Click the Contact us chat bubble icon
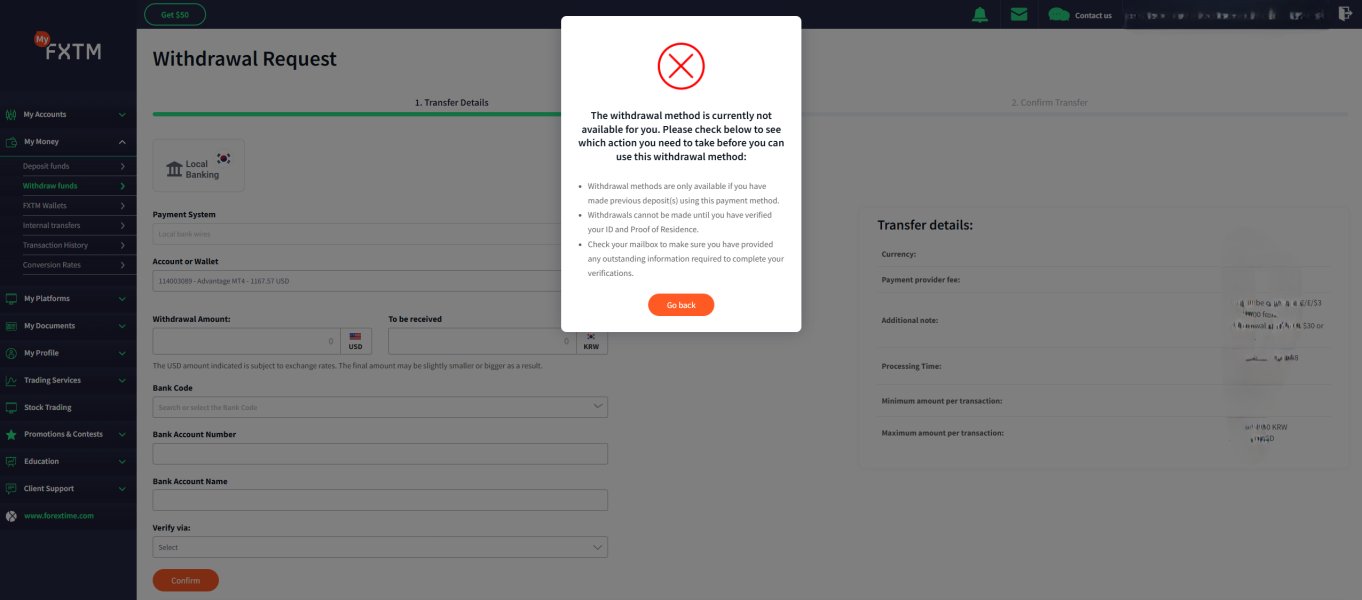Screen dimensions: 1362x600 (x=1058, y=14)
